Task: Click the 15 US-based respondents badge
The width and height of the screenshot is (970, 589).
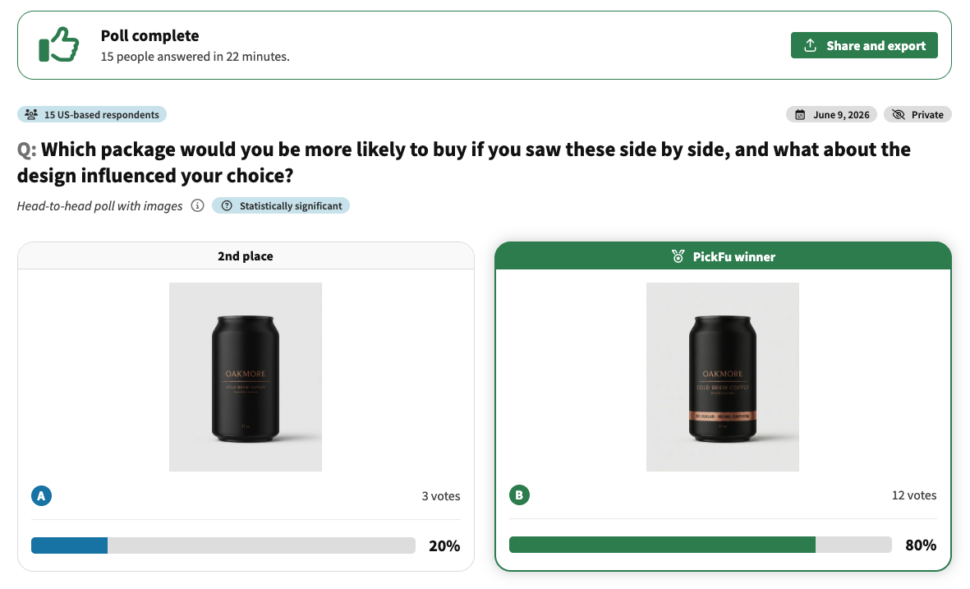Action: pos(92,114)
